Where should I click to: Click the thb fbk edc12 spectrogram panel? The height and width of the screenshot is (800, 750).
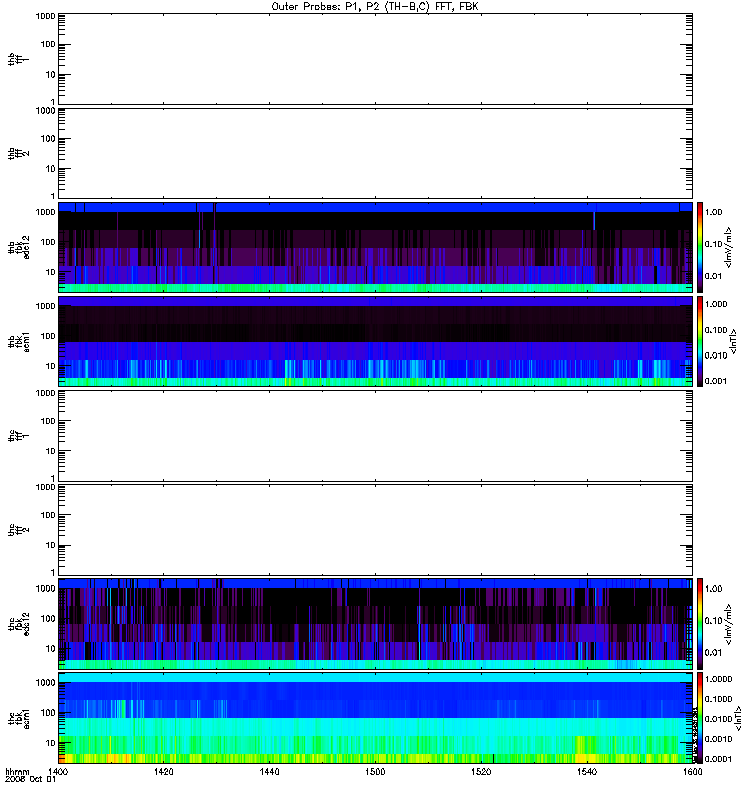(x=375, y=247)
